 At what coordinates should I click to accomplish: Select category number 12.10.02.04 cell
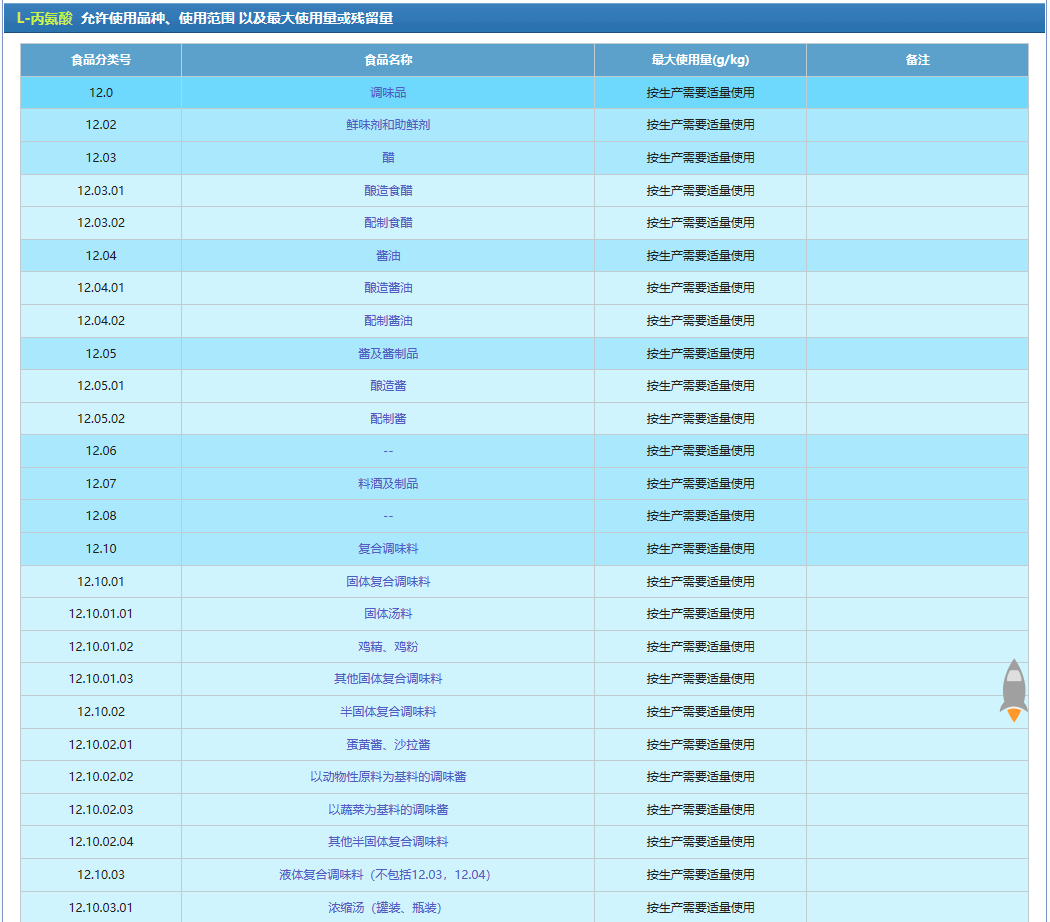100,841
